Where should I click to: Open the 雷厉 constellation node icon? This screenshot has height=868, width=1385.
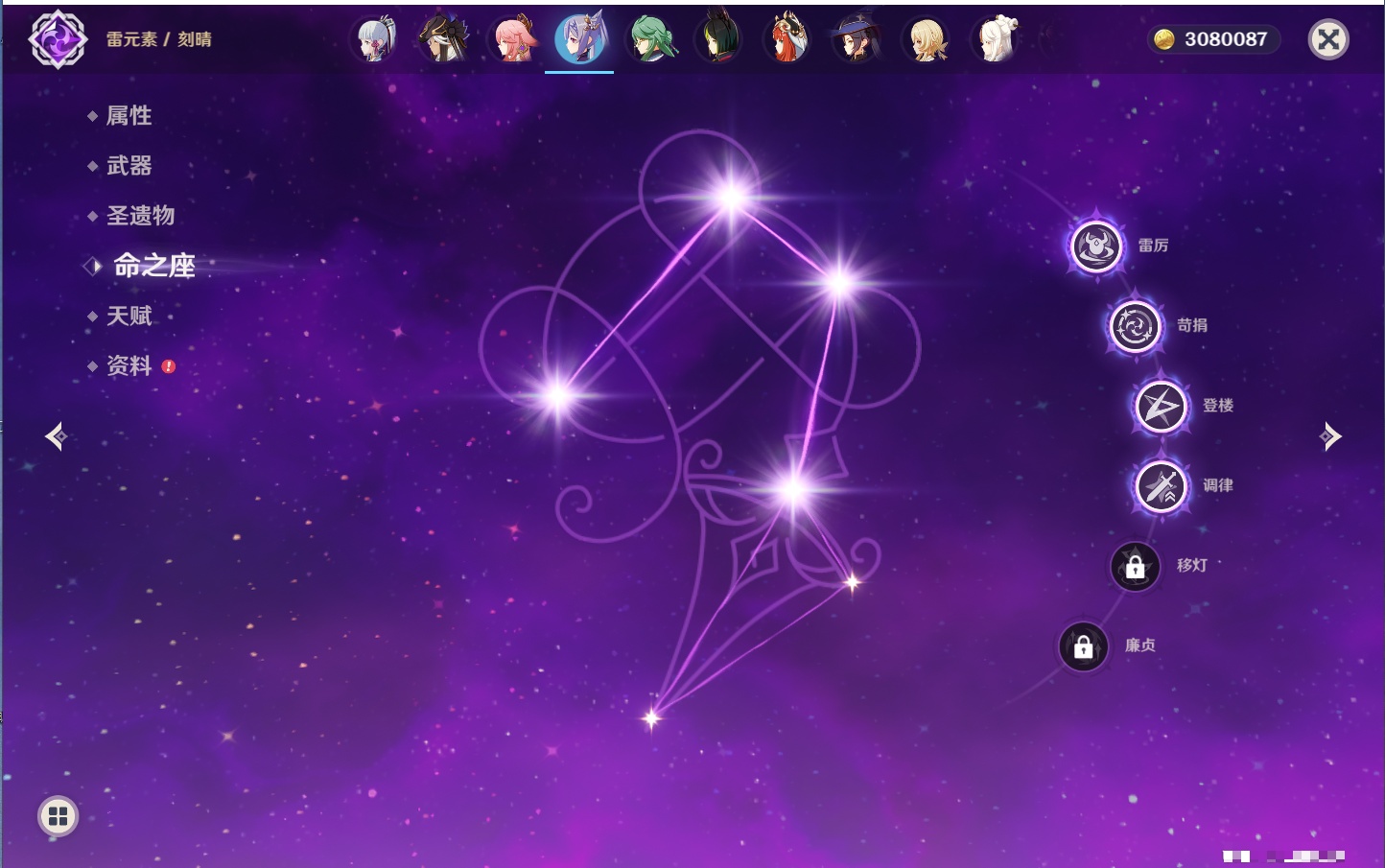click(1096, 246)
